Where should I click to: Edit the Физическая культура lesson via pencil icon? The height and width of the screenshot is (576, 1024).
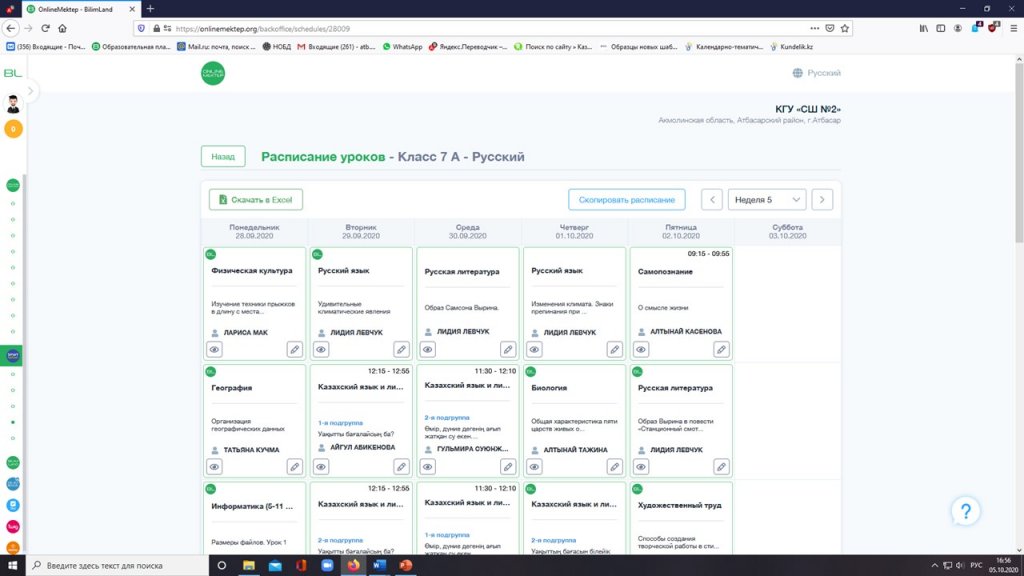tap(294, 349)
